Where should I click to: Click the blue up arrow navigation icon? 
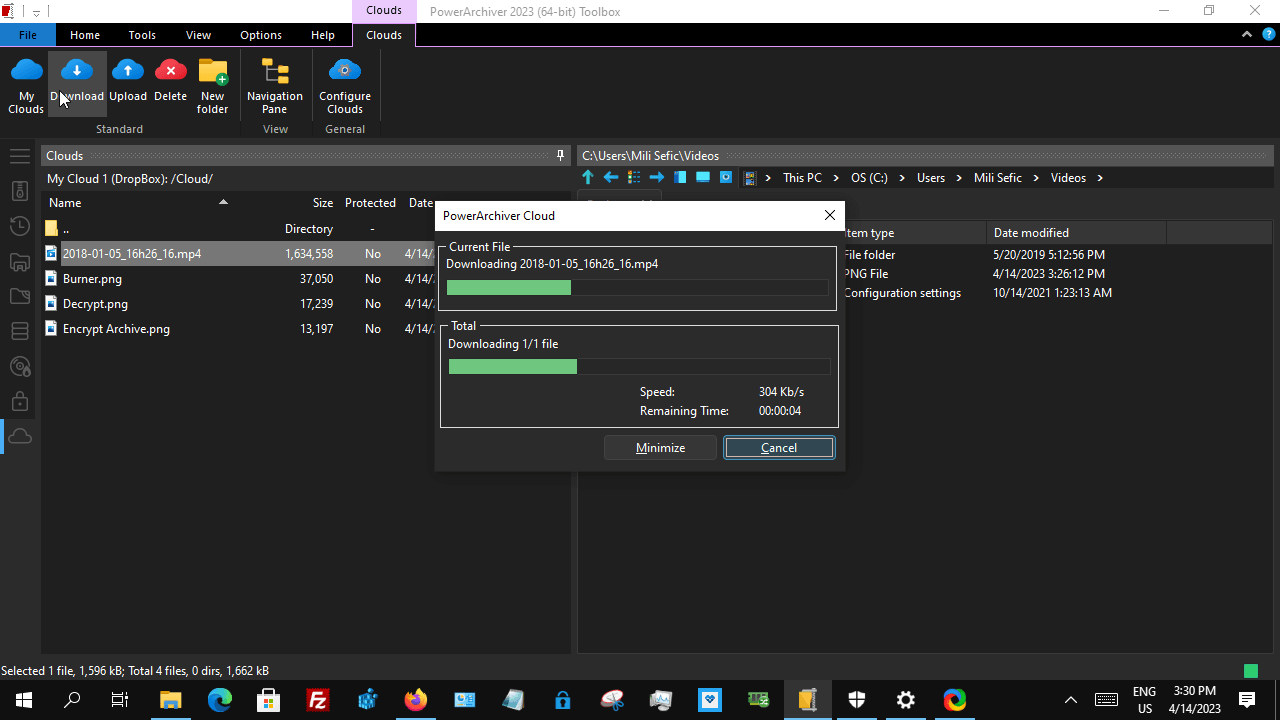point(588,177)
